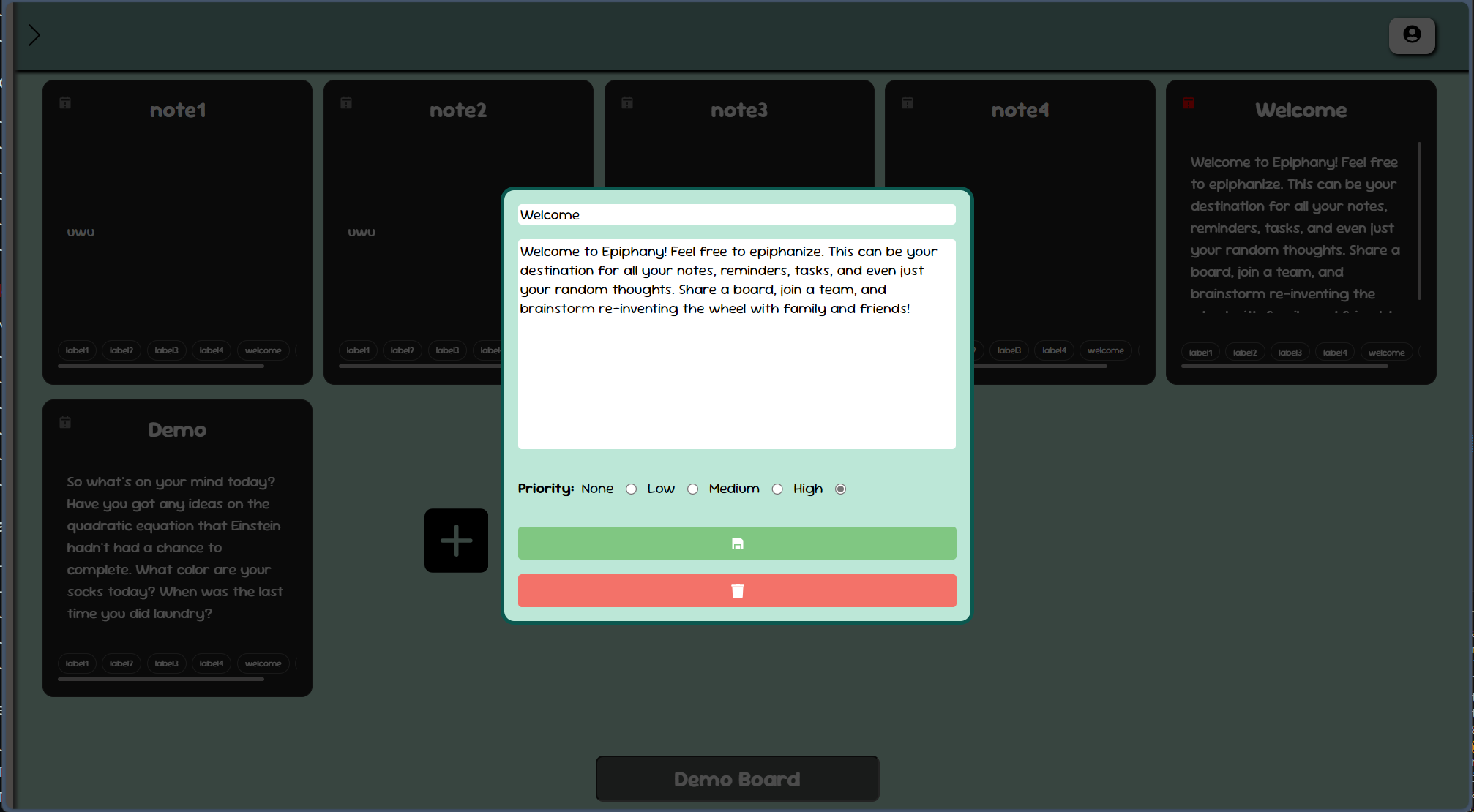
Task: Click the red calendar icon on Welcome card
Action: coord(1189,102)
